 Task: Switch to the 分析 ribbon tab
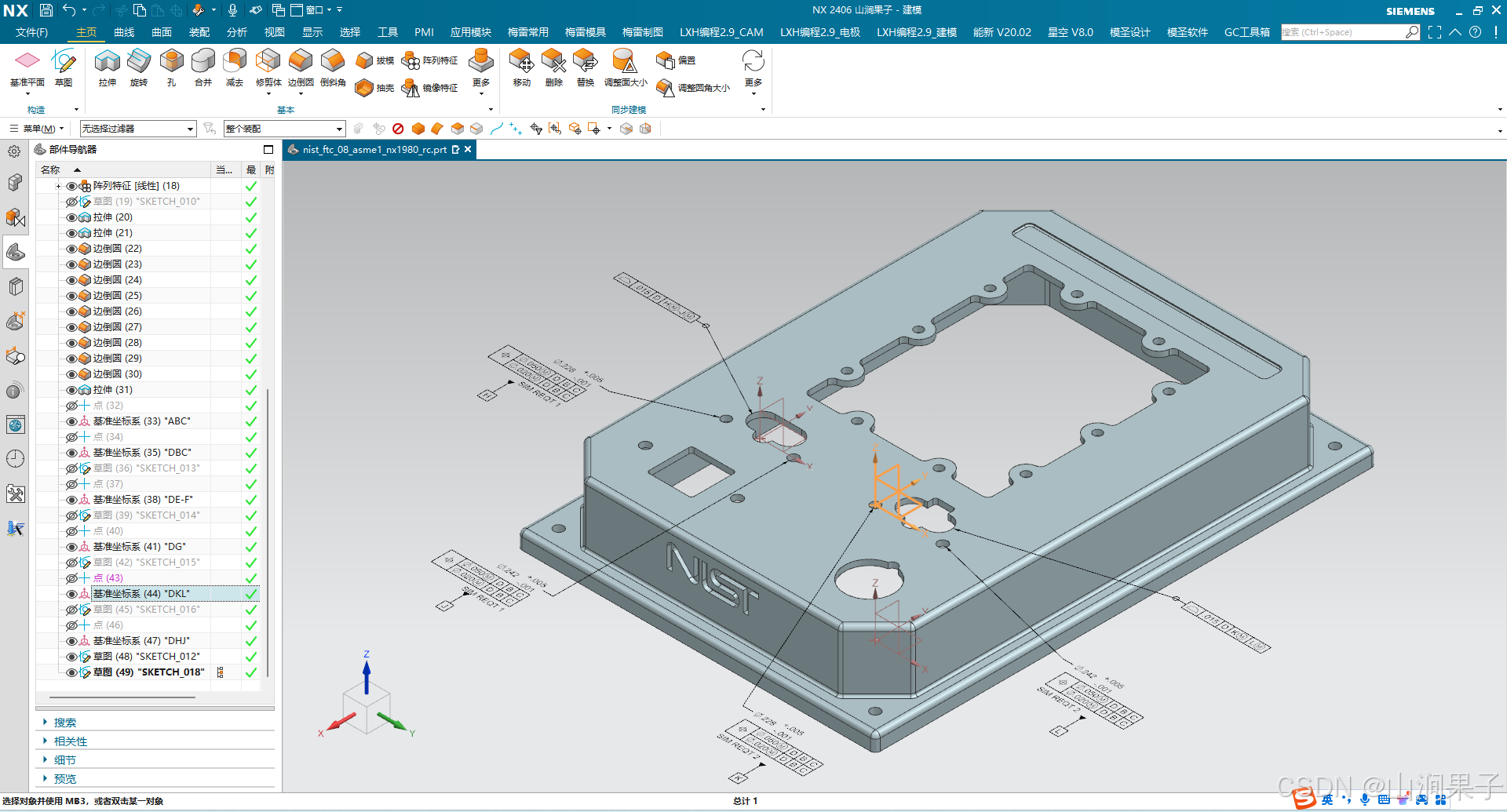point(237,32)
